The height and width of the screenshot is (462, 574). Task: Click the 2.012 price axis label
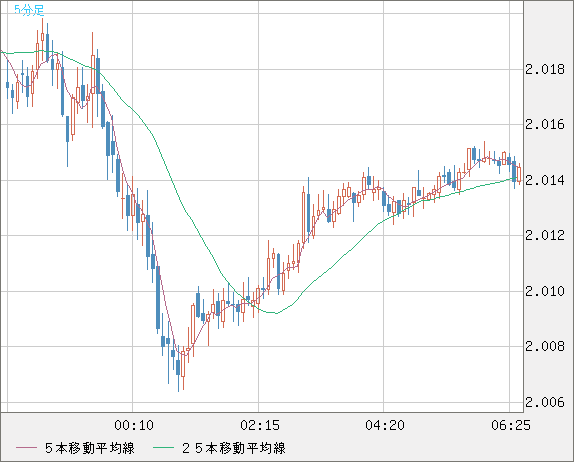pyautogui.click(x=545, y=235)
